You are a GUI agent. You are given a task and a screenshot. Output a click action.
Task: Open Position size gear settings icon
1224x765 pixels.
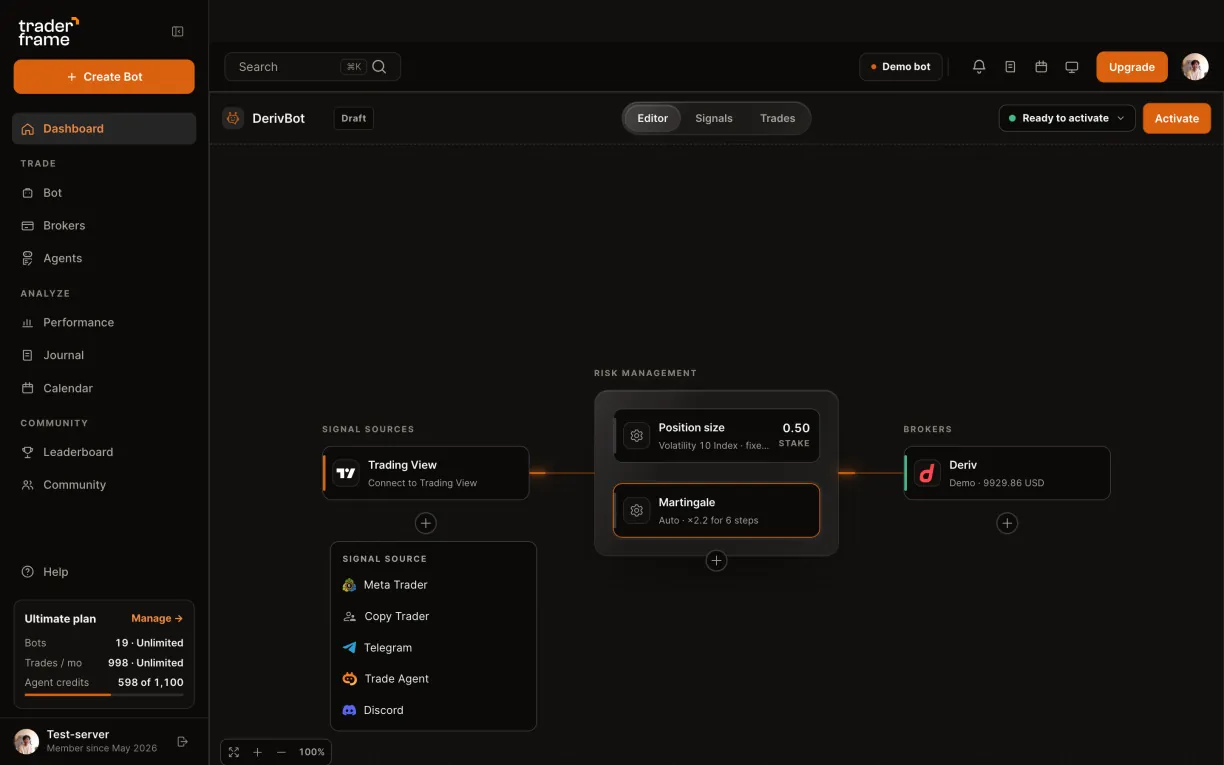(637, 436)
